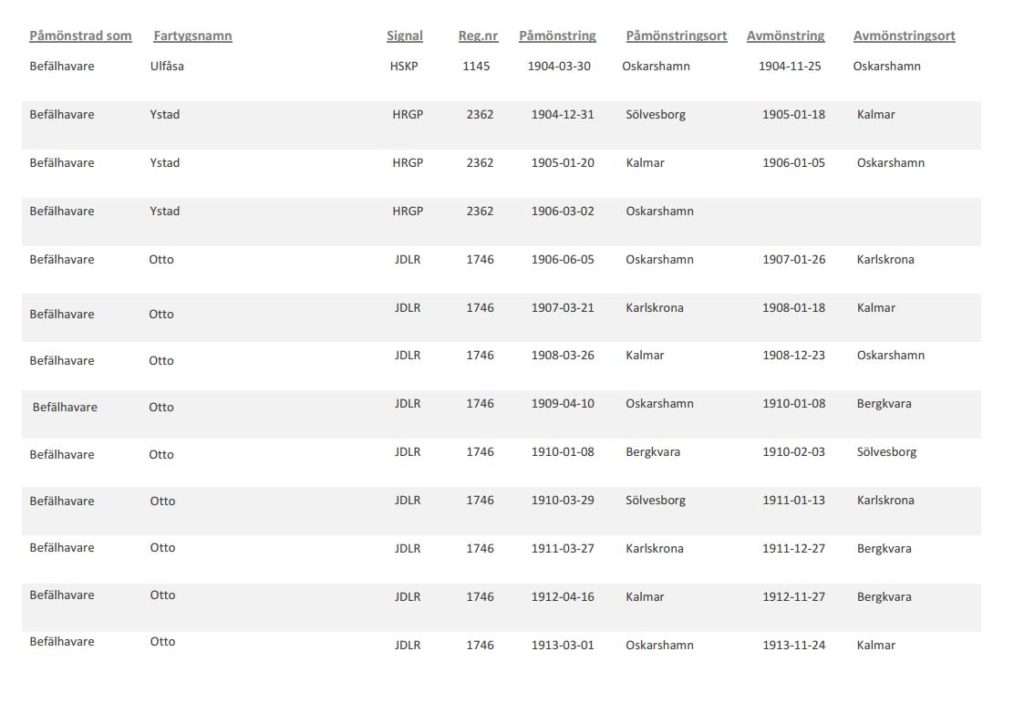Viewport: 1024px width, 724px height.
Task: Click the date 1904-12-31
Action: click(x=563, y=114)
